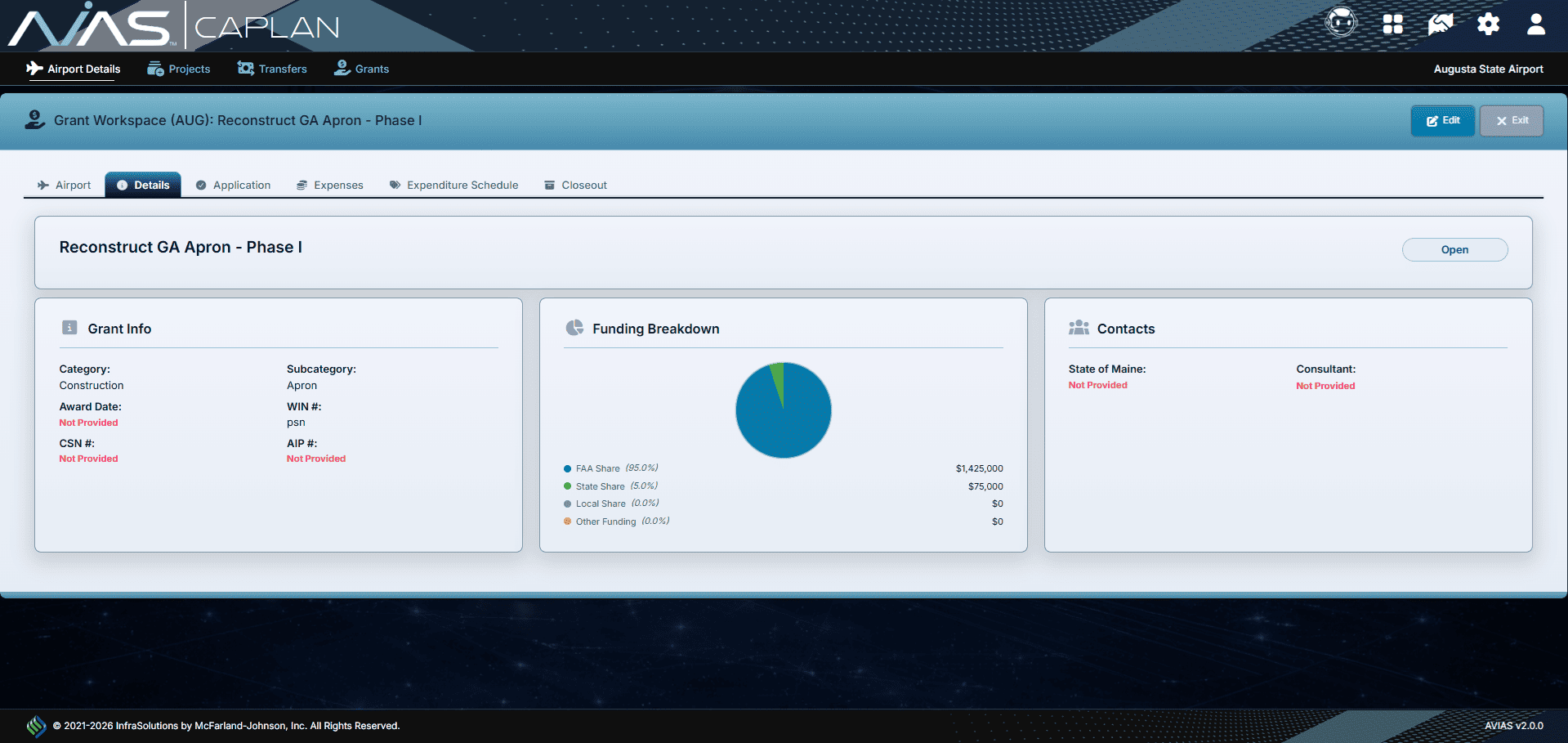The height and width of the screenshot is (743, 1568).
Task: Select Transfers in the navigation bar
Action: click(271, 69)
